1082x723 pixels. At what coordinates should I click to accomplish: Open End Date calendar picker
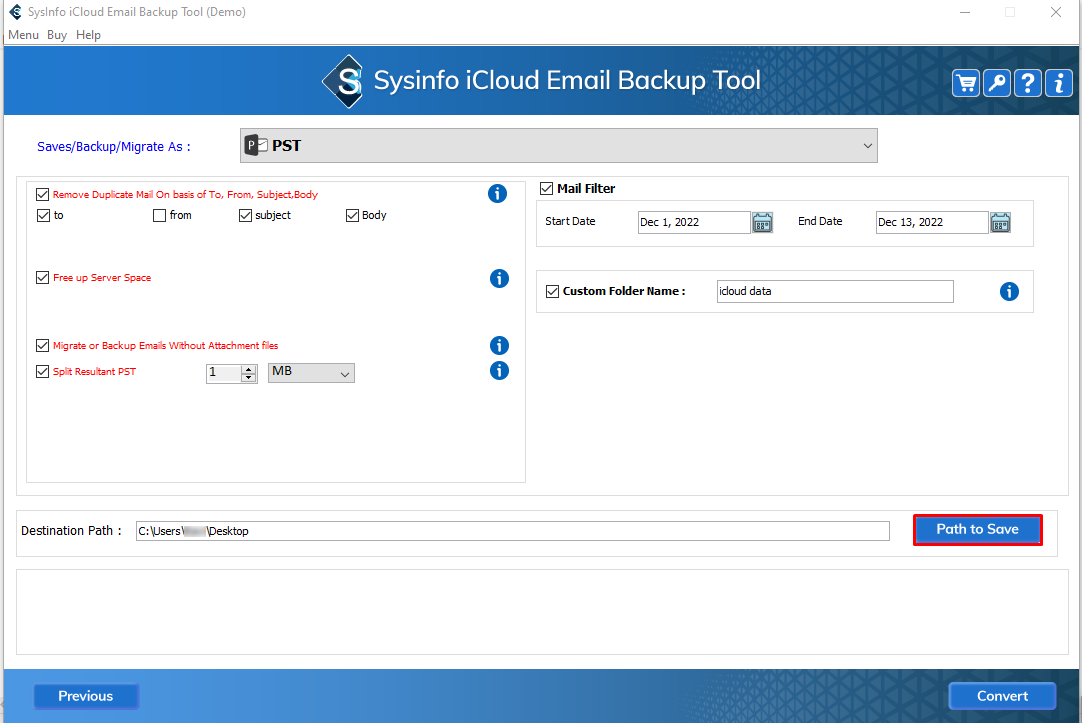pos(1000,222)
